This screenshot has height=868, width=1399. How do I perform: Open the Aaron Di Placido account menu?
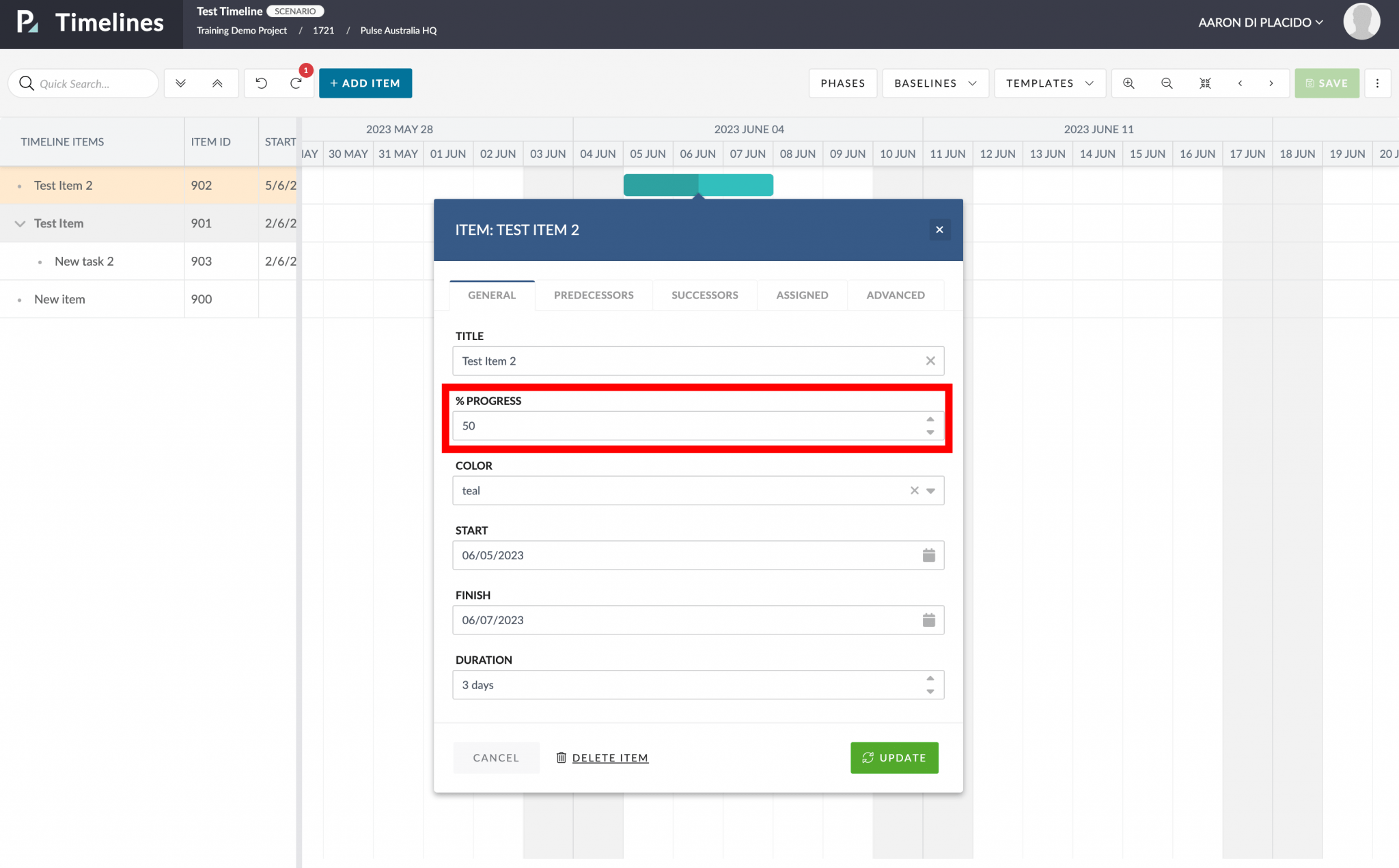1260,22
